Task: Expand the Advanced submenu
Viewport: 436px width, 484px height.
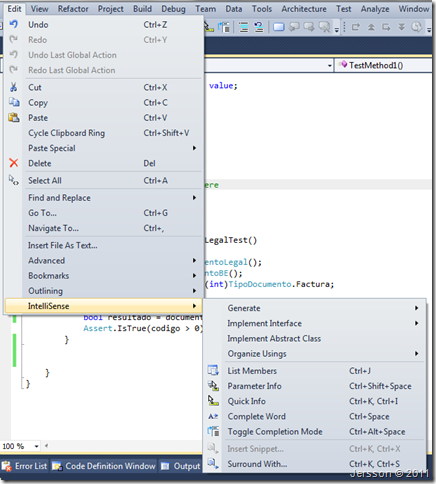Action: coord(194,260)
